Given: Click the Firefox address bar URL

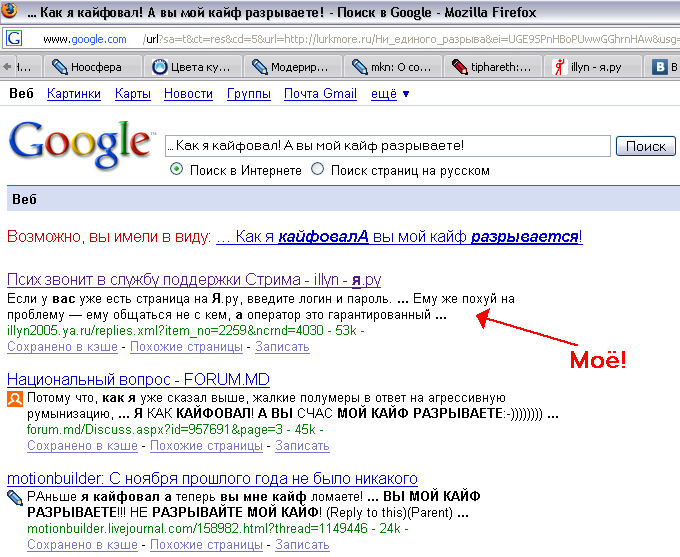Looking at the screenshot, I should 360,39.
